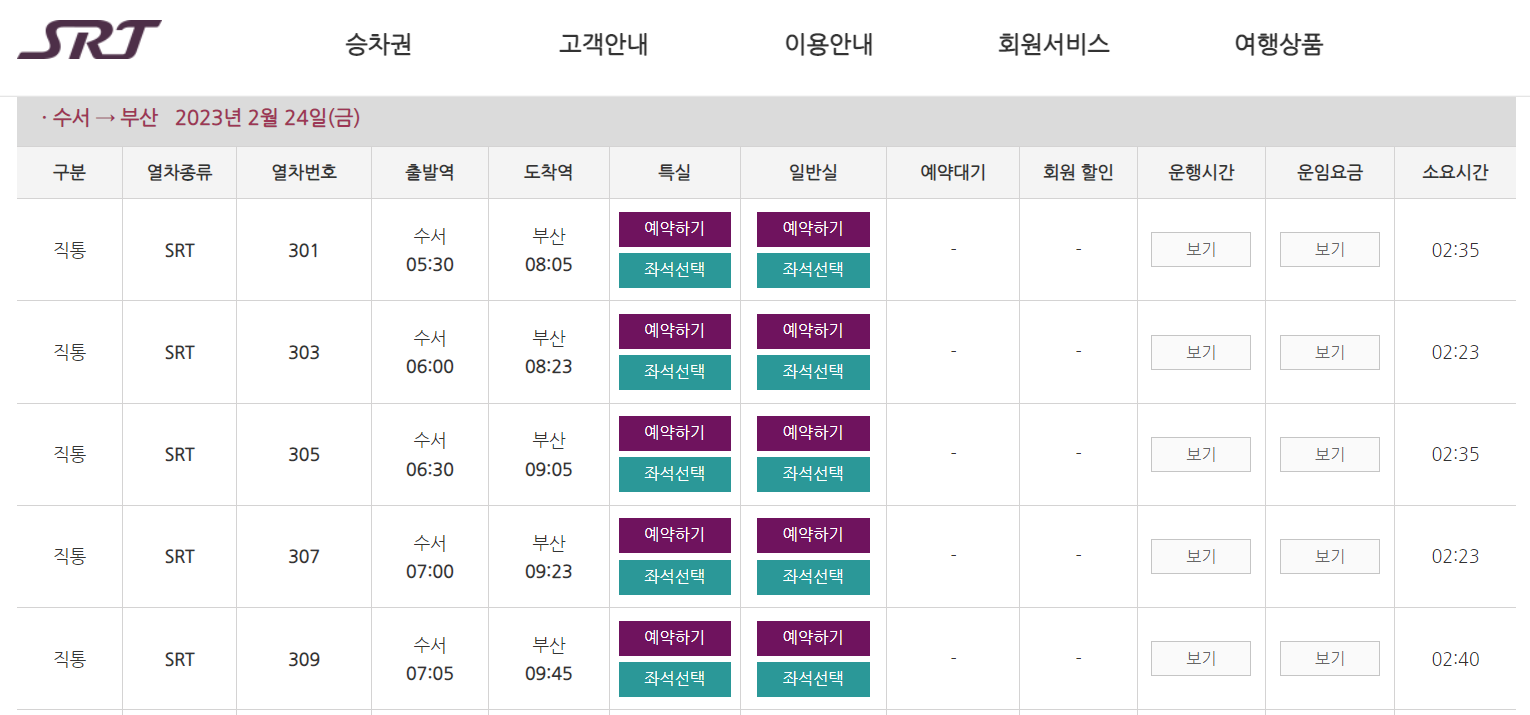Select seats for train 303 first class

pos(675,372)
